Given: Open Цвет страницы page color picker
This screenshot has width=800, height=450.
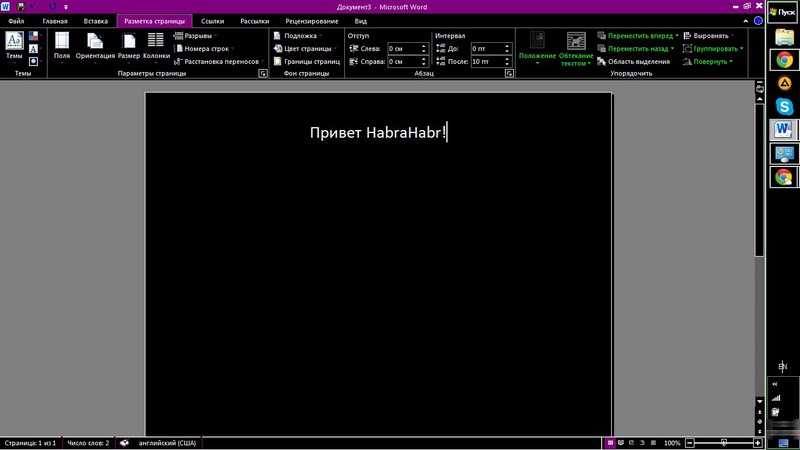Looking at the screenshot, I should click(305, 48).
